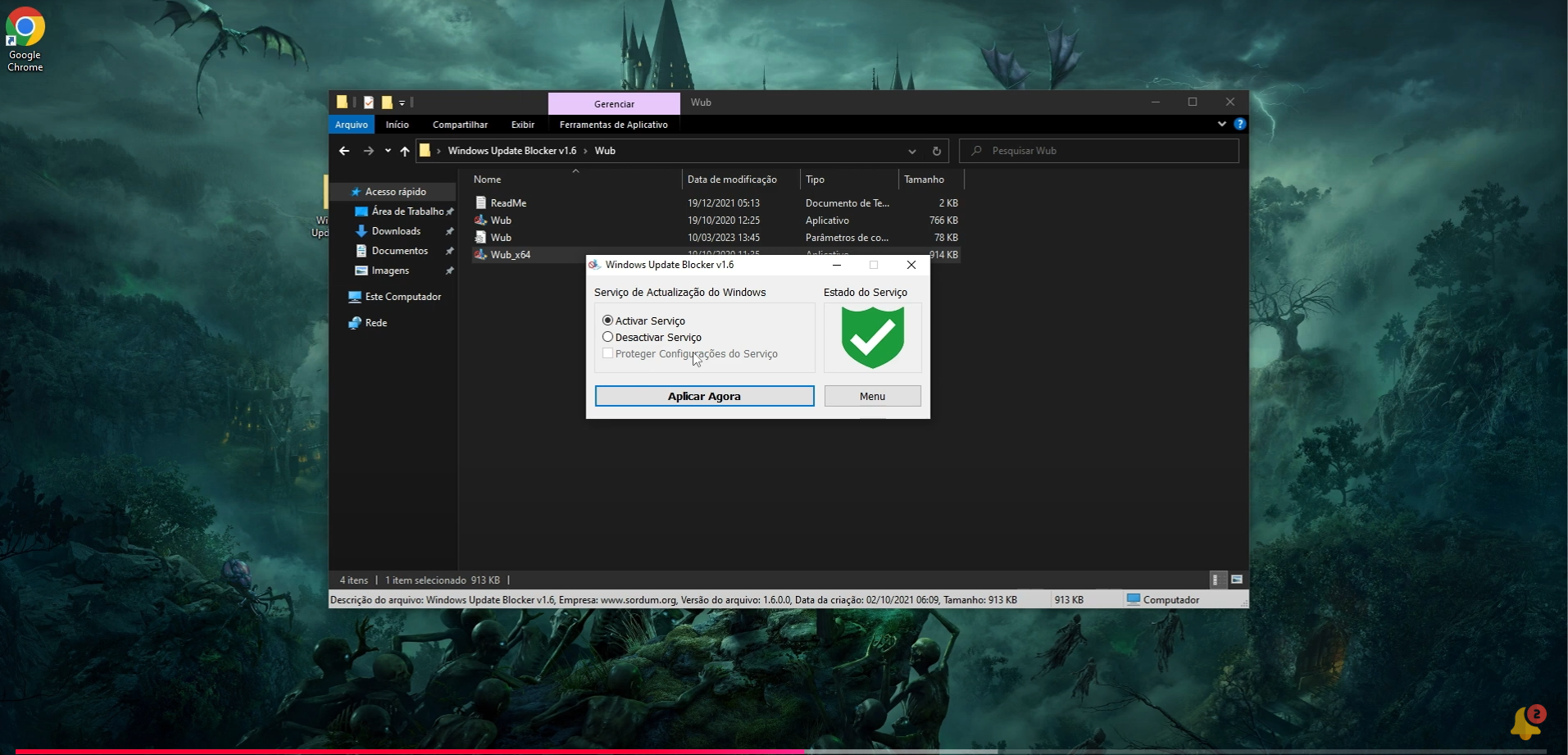Open the quick access toolbar customization arrow
Viewport: 1568px width, 755px height.
coord(402,102)
